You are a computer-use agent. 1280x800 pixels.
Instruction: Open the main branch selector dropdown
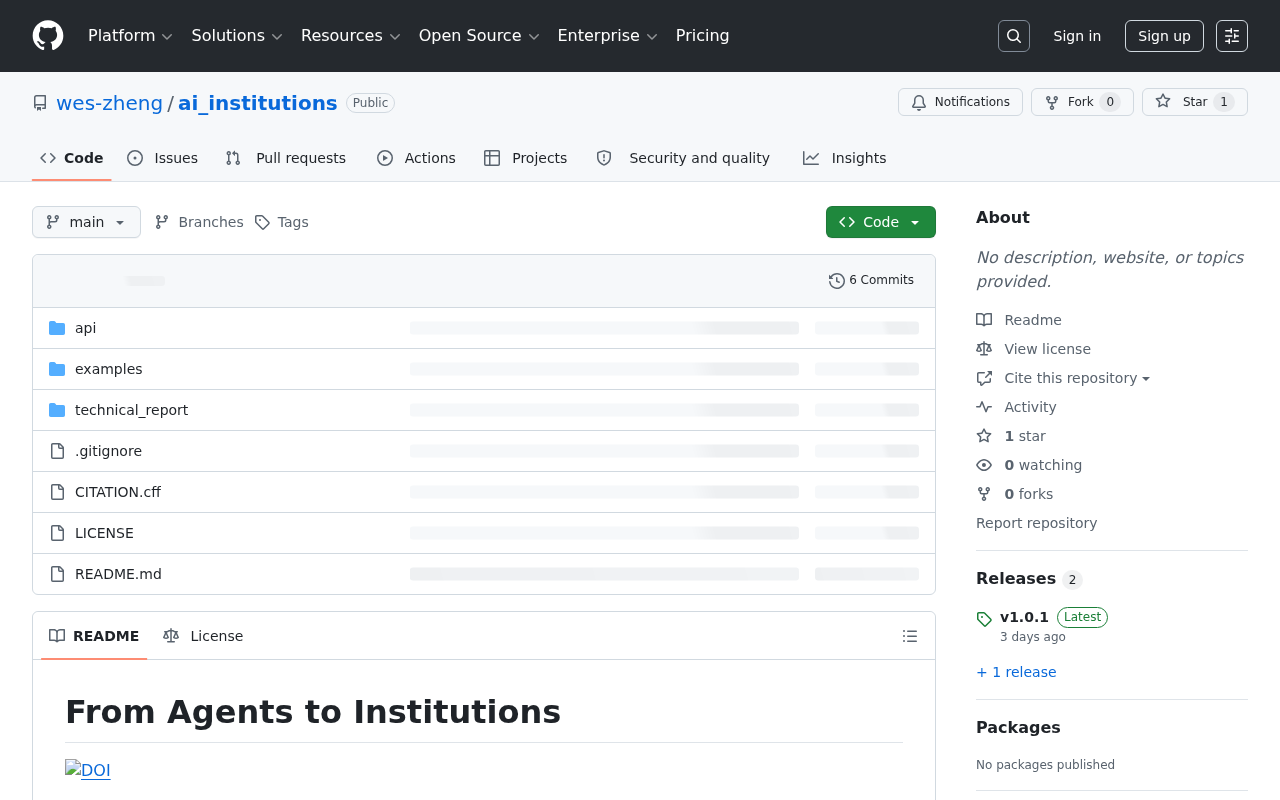[86, 222]
